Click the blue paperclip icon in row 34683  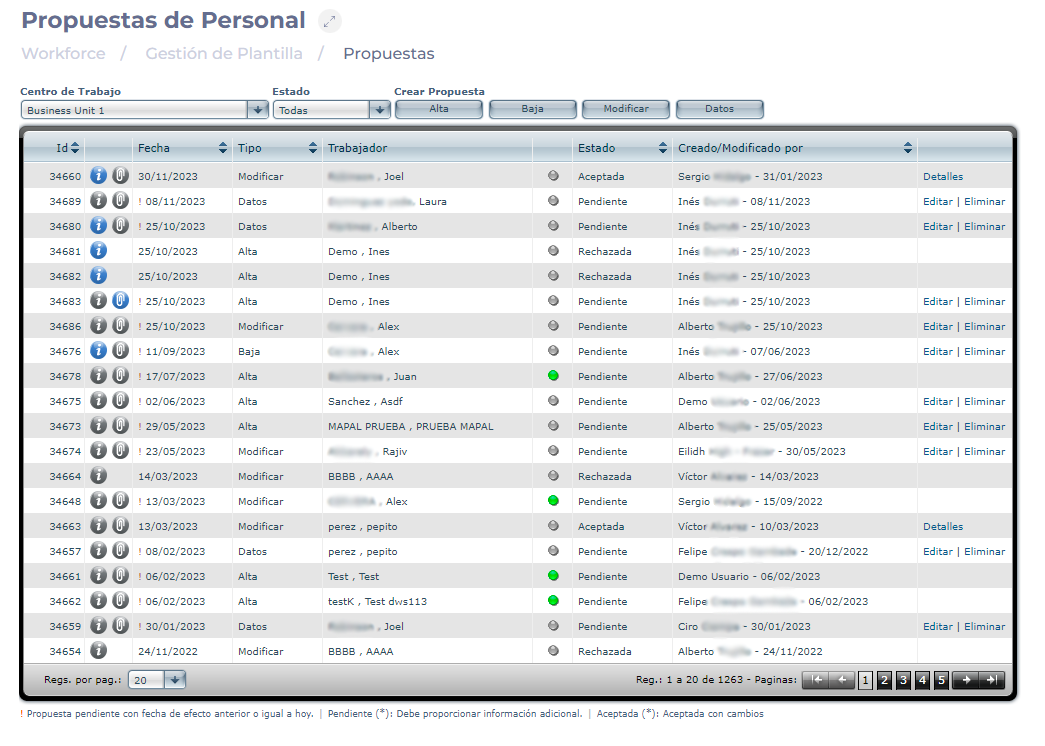click(120, 301)
